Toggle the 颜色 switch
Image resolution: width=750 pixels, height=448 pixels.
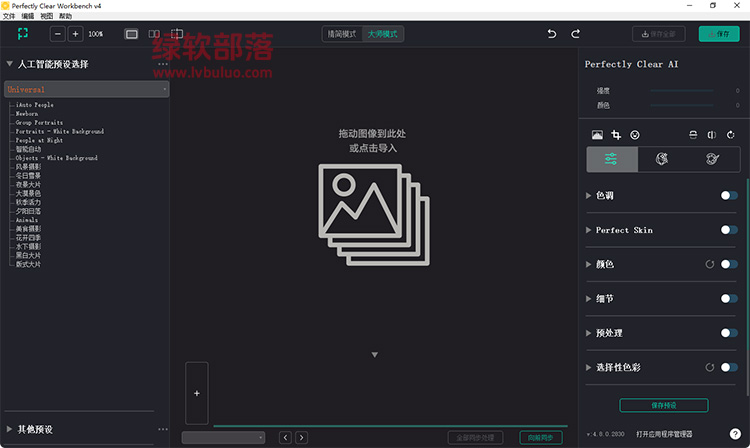(x=729, y=264)
